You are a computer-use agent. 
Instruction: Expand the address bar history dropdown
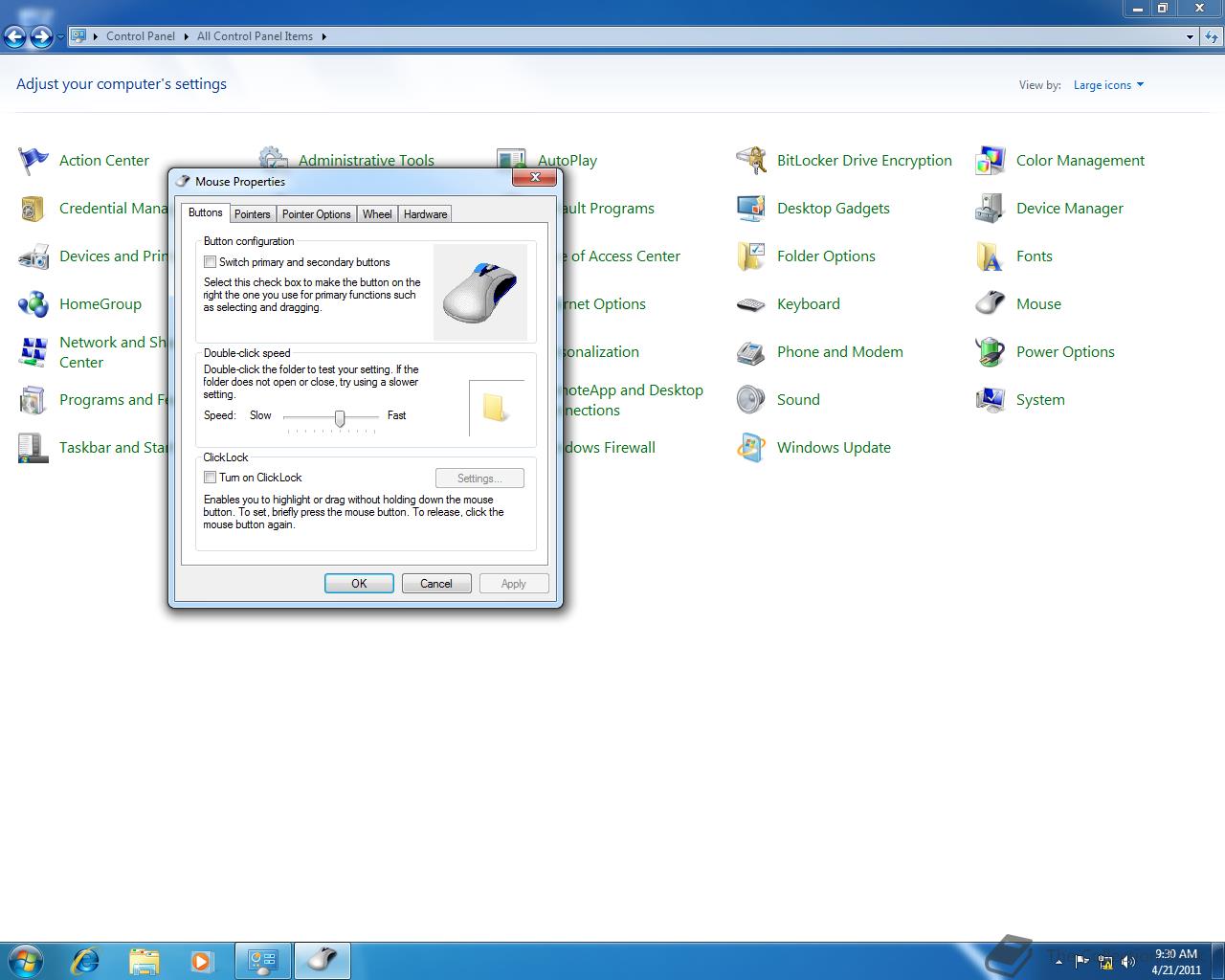click(x=1190, y=36)
